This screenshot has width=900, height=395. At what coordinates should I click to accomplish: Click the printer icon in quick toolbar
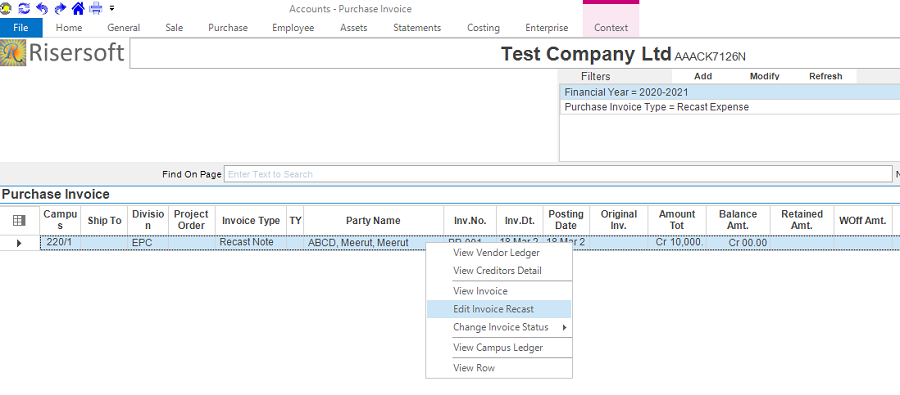95,8
